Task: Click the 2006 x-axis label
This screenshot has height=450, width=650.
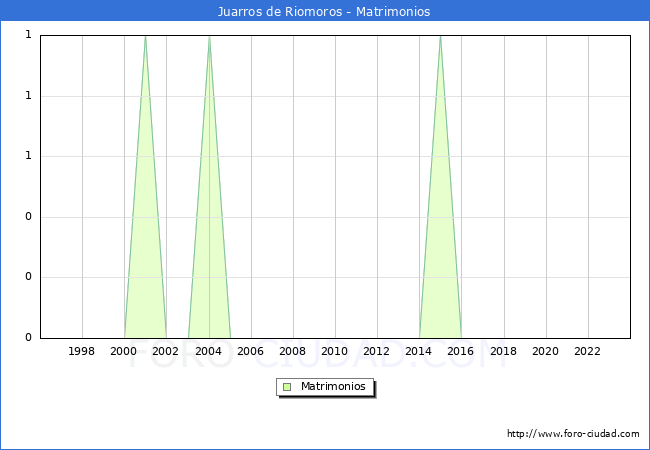Action: (x=251, y=351)
